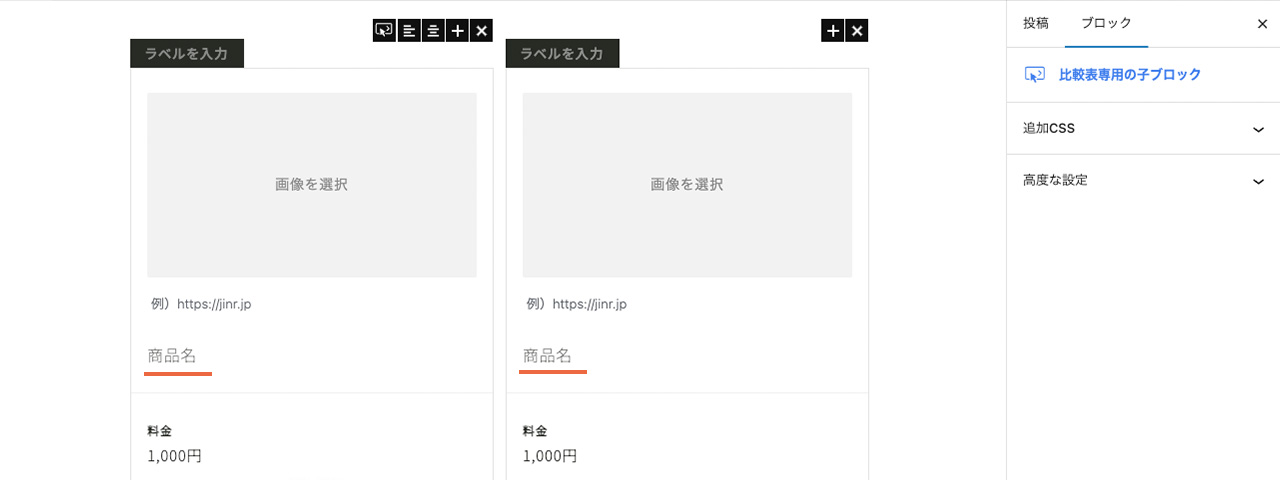The height and width of the screenshot is (480, 1280).
Task: Close the settings sidebar panel
Action: tap(1262, 24)
